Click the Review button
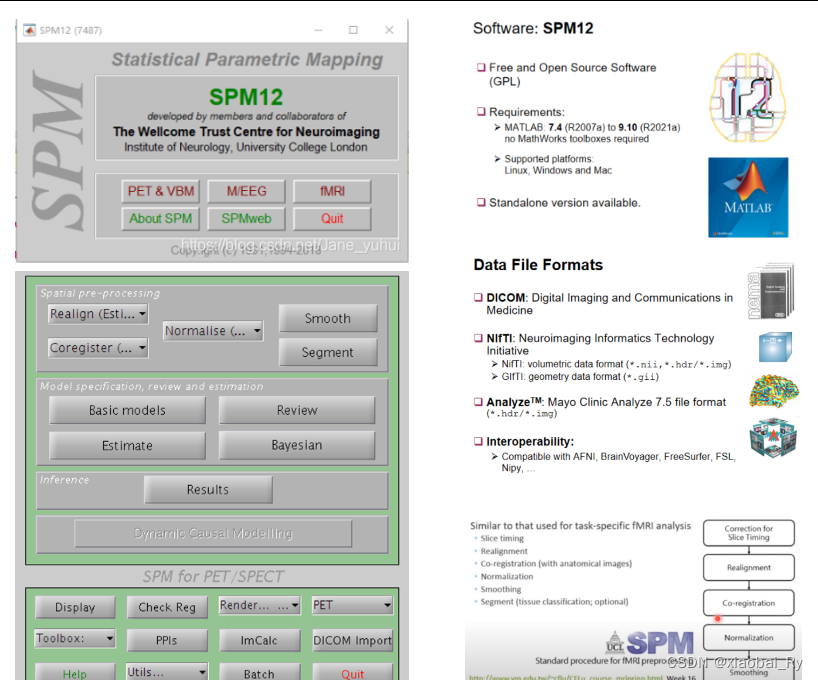818x680 pixels. [x=297, y=410]
